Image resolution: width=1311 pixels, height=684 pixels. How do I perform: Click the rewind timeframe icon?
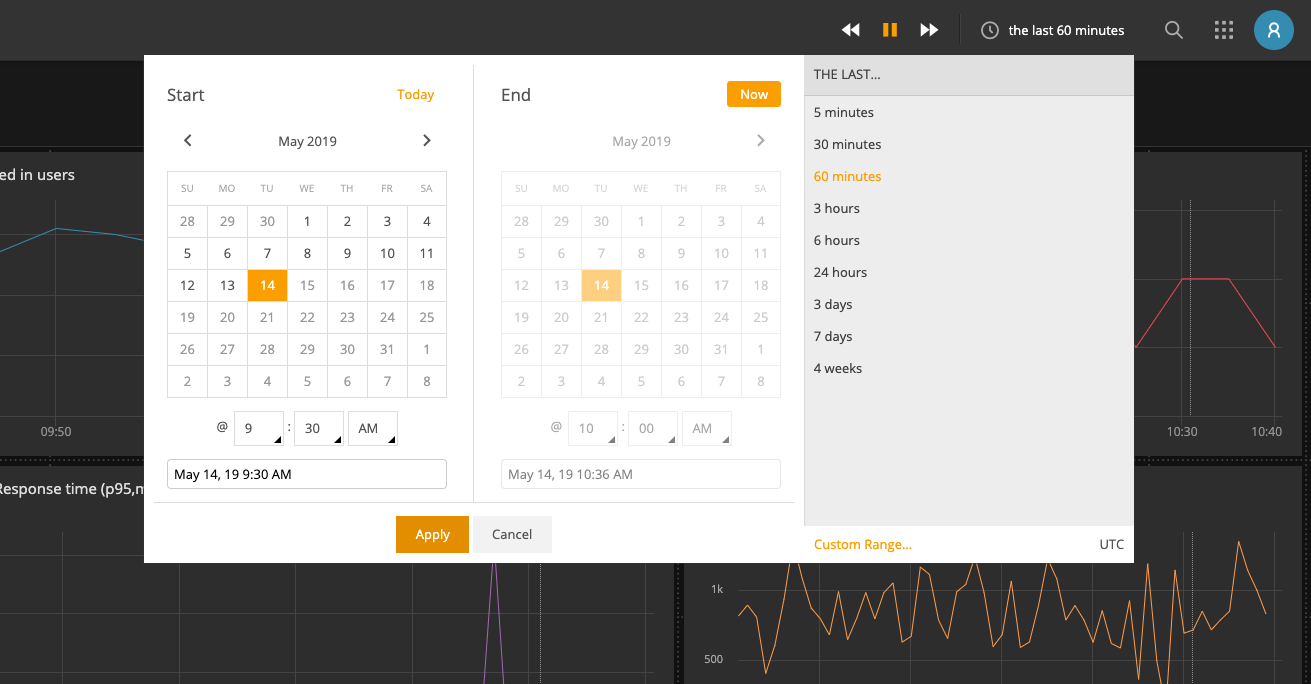(850, 30)
